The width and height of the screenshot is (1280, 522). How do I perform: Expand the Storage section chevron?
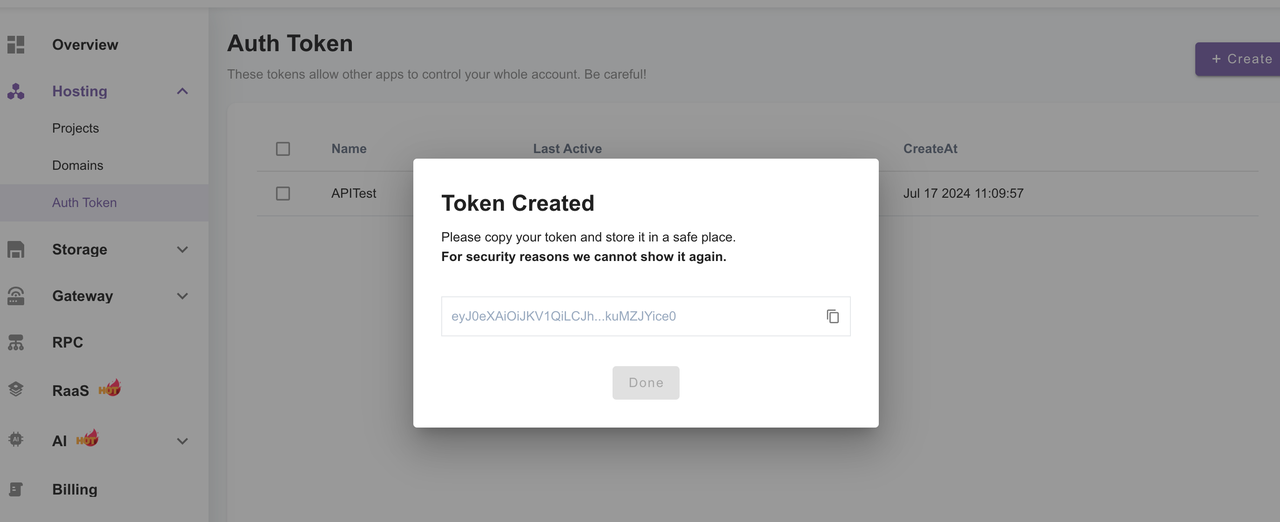click(182, 250)
